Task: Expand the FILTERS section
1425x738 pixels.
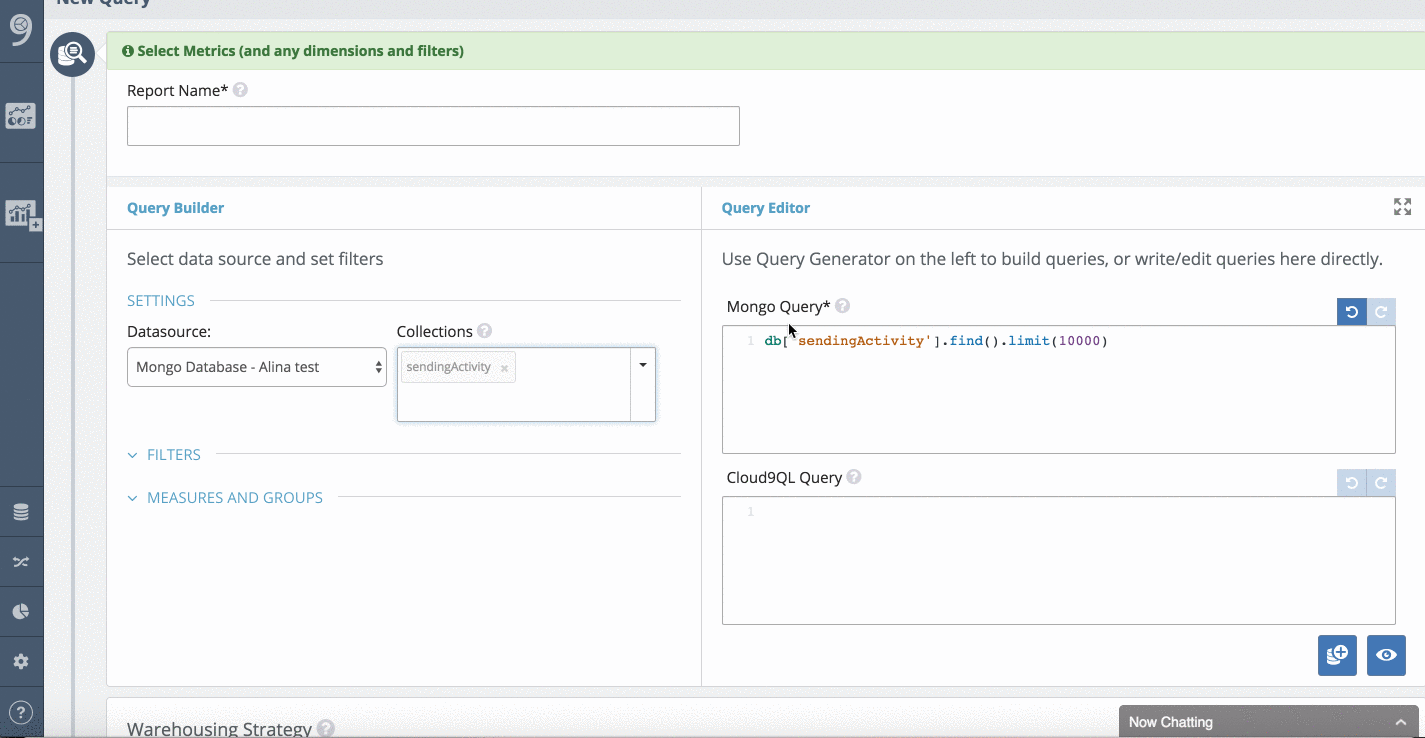Action: pos(163,454)
